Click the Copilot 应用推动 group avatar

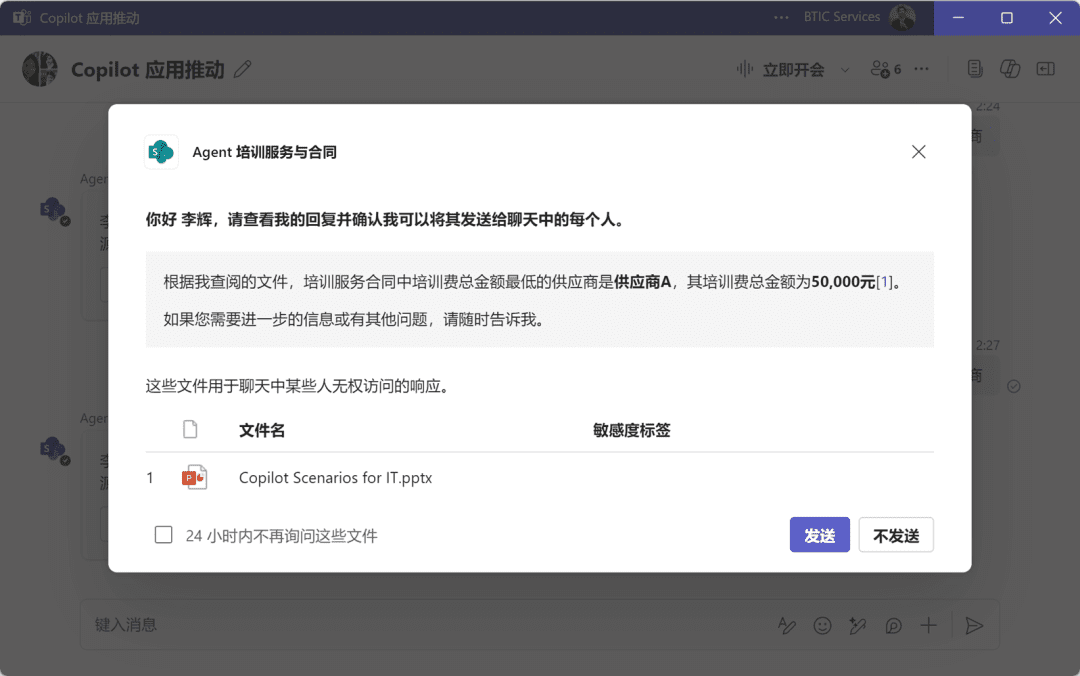pos(40,69)
